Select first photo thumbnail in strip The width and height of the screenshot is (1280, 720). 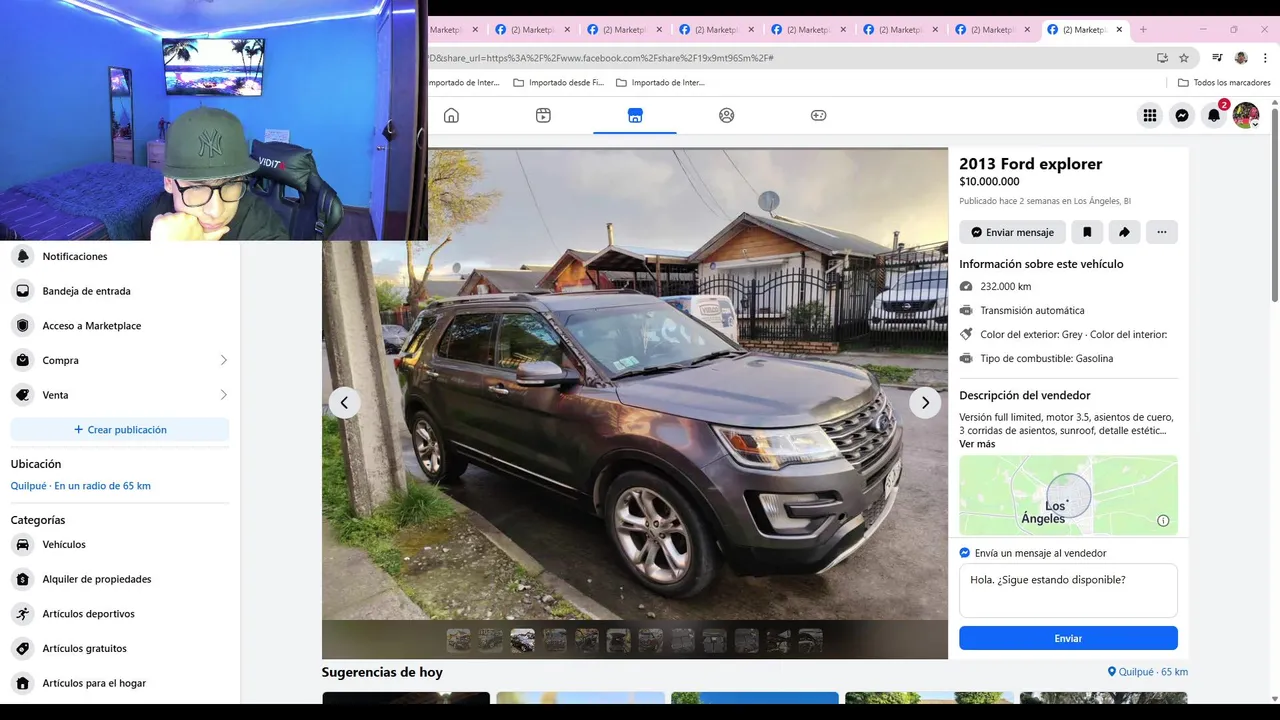coord(458,640)
